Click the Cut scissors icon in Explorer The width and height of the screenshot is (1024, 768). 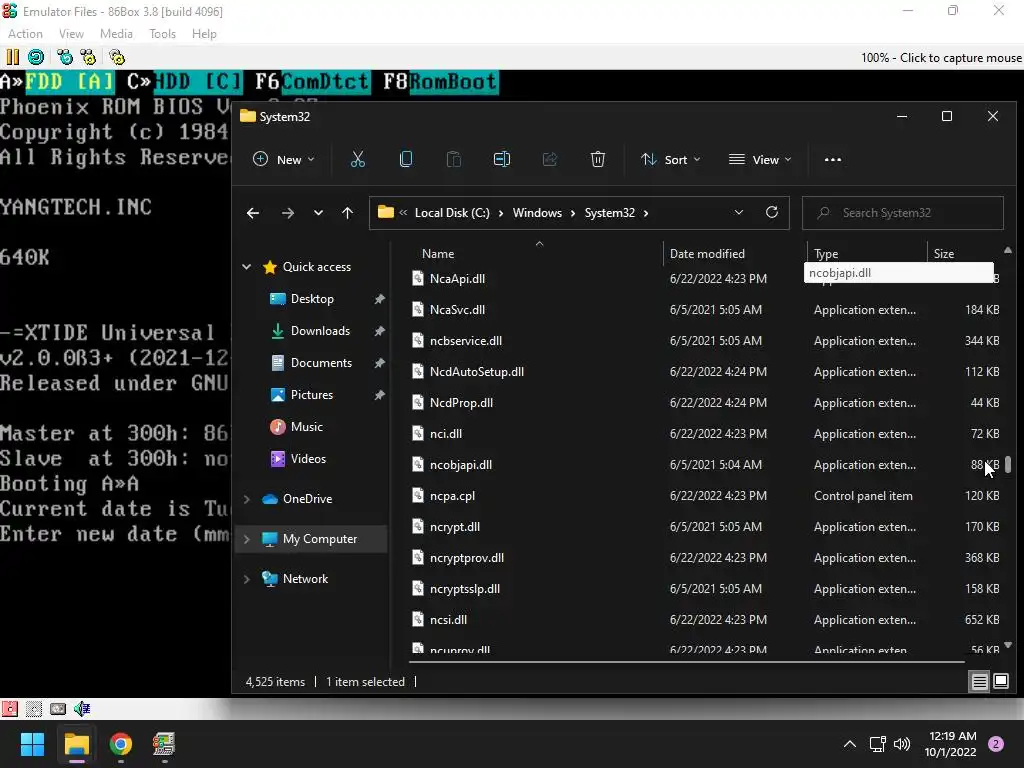point(358,159)
